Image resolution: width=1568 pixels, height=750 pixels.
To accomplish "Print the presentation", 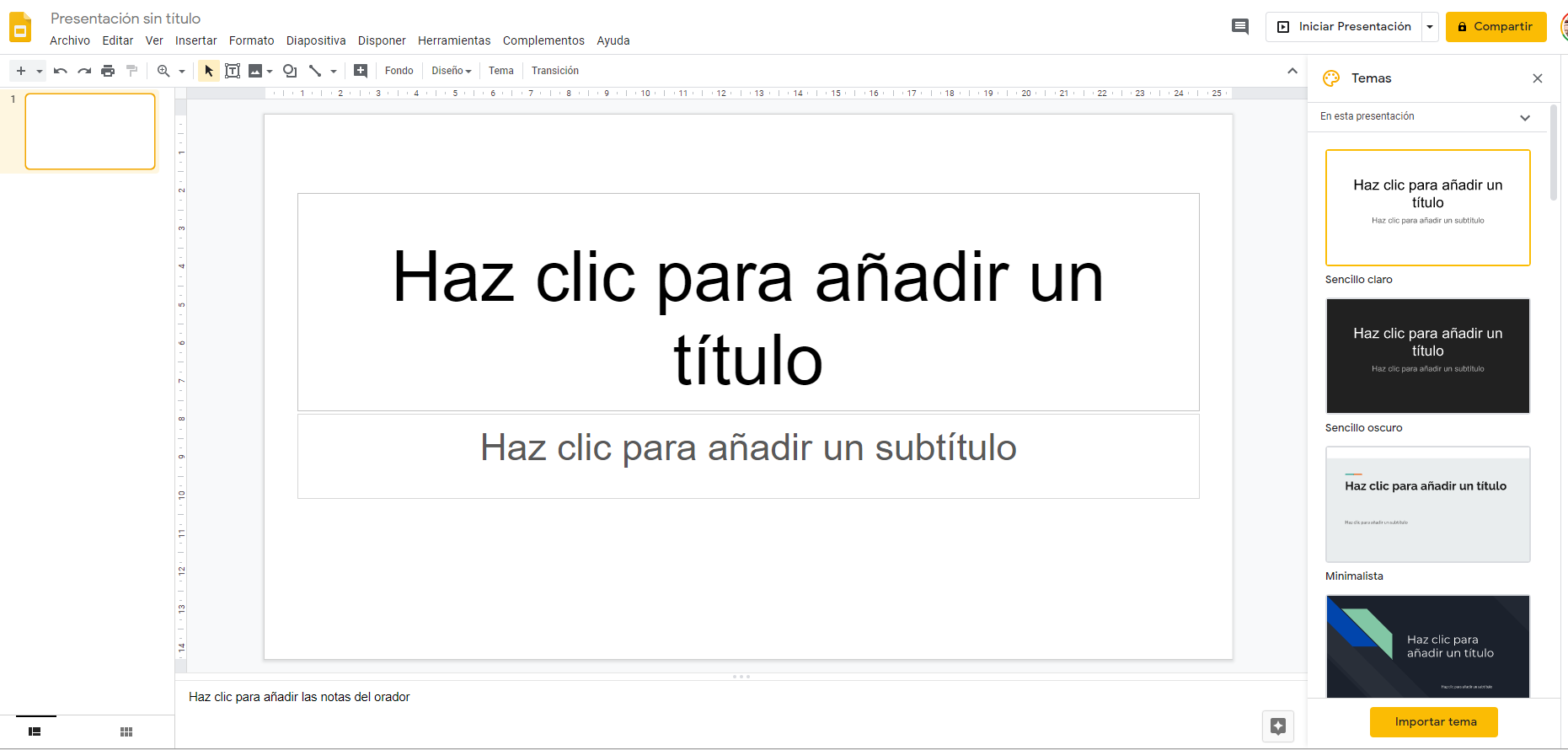I will click(x=108, y=71).
